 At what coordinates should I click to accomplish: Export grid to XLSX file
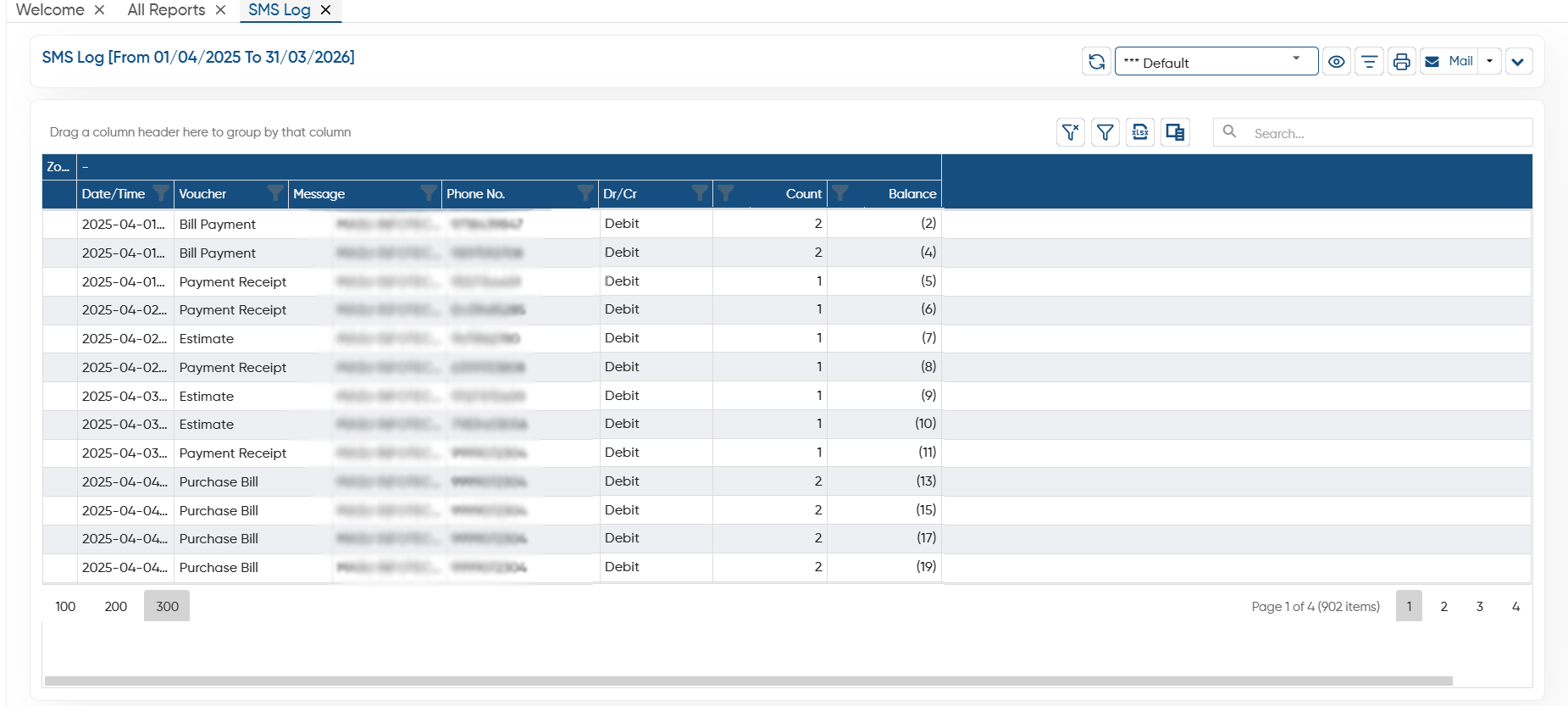pyautogui.click(x=1140, y=132)
